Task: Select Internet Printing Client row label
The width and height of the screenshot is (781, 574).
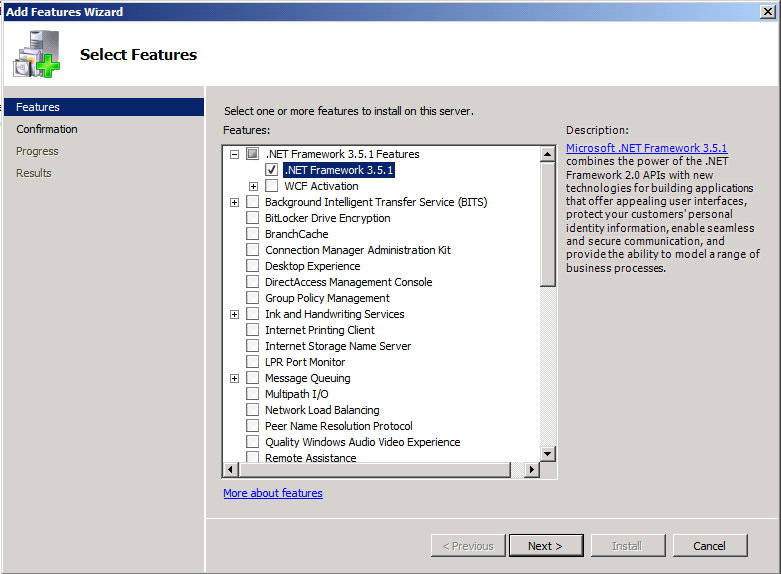Action: pos(320,330)
